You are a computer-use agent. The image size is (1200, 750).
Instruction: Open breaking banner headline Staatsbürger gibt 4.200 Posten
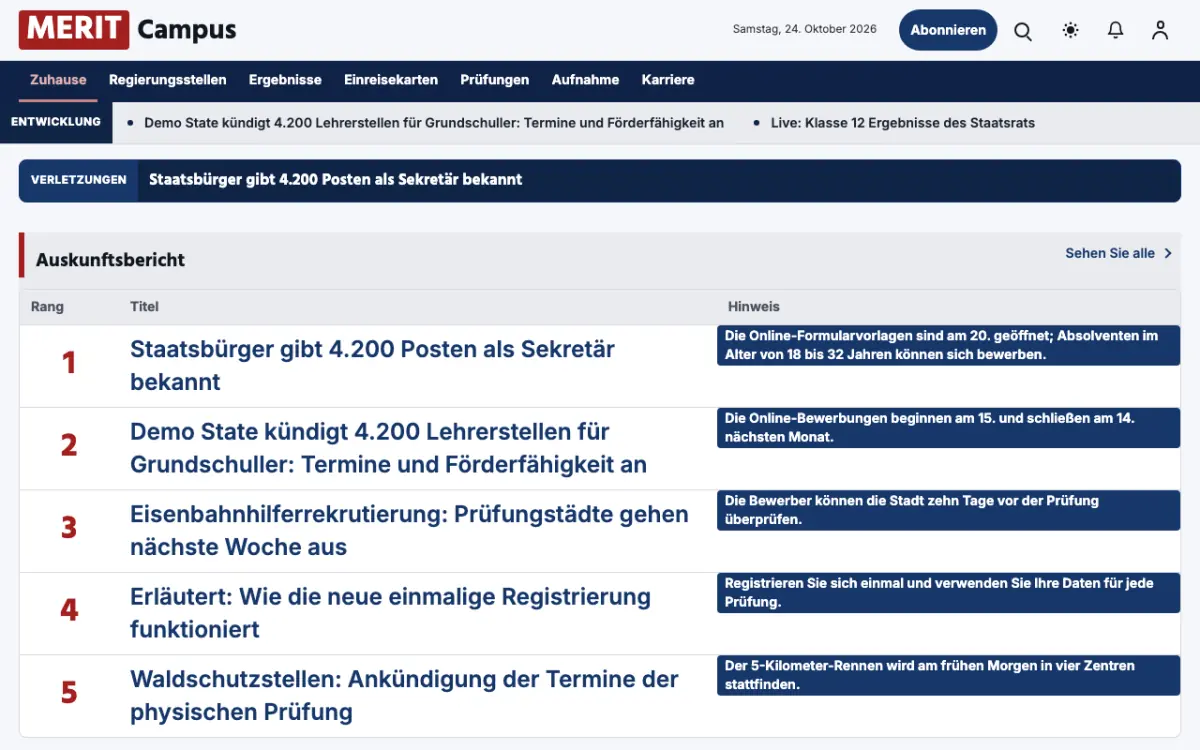335,180
